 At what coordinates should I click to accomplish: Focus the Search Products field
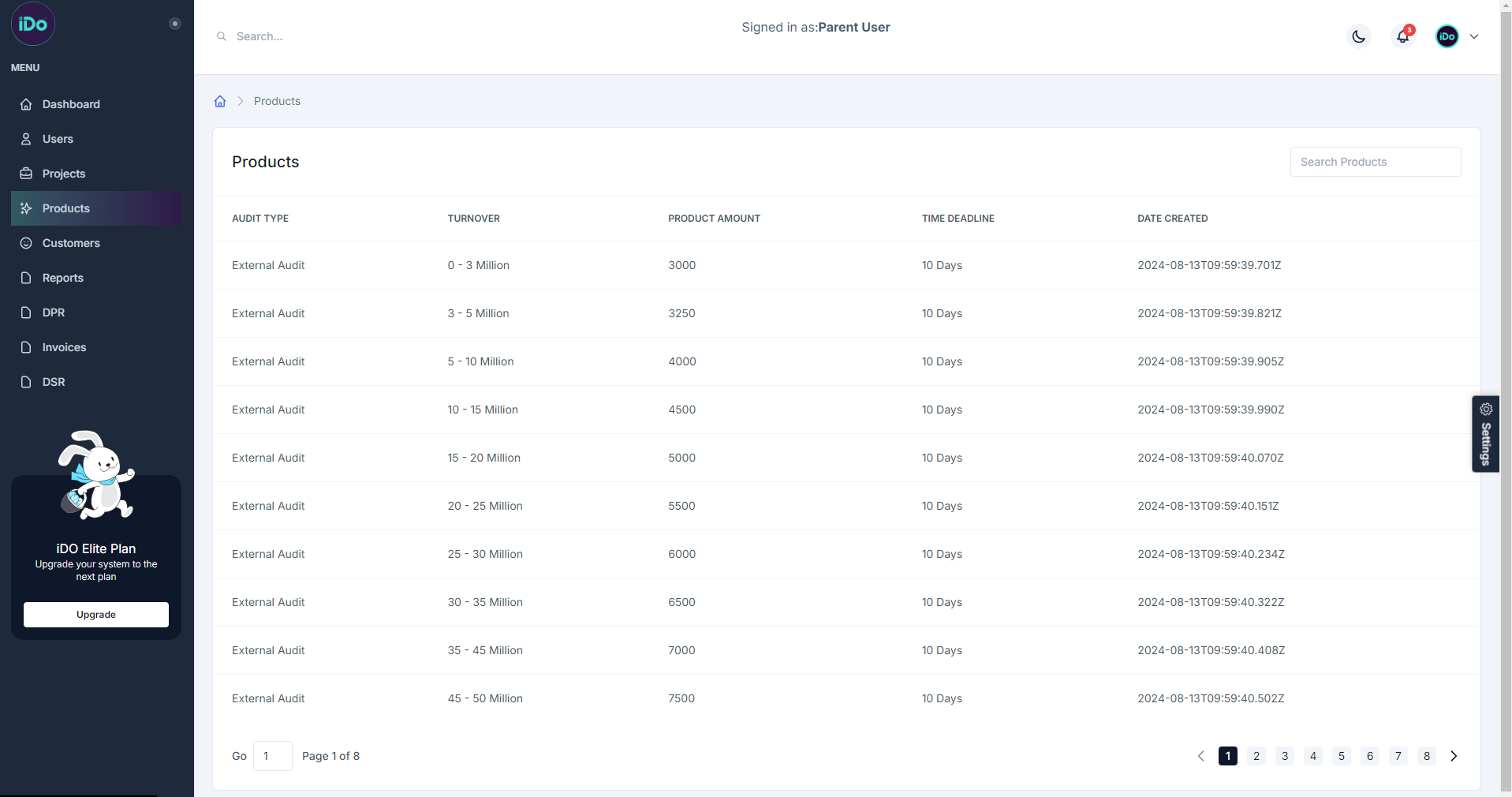tap(1375, 162)
